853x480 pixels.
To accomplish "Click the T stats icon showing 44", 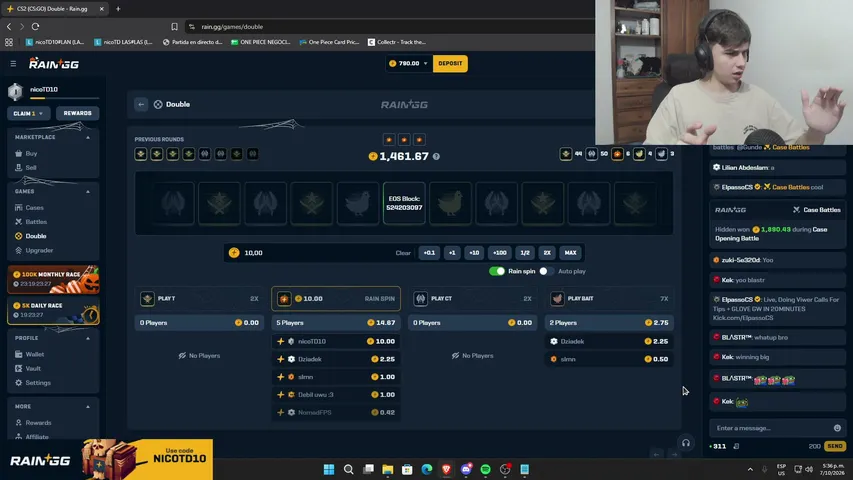I will pyautogui.click(x=566, y=154).
